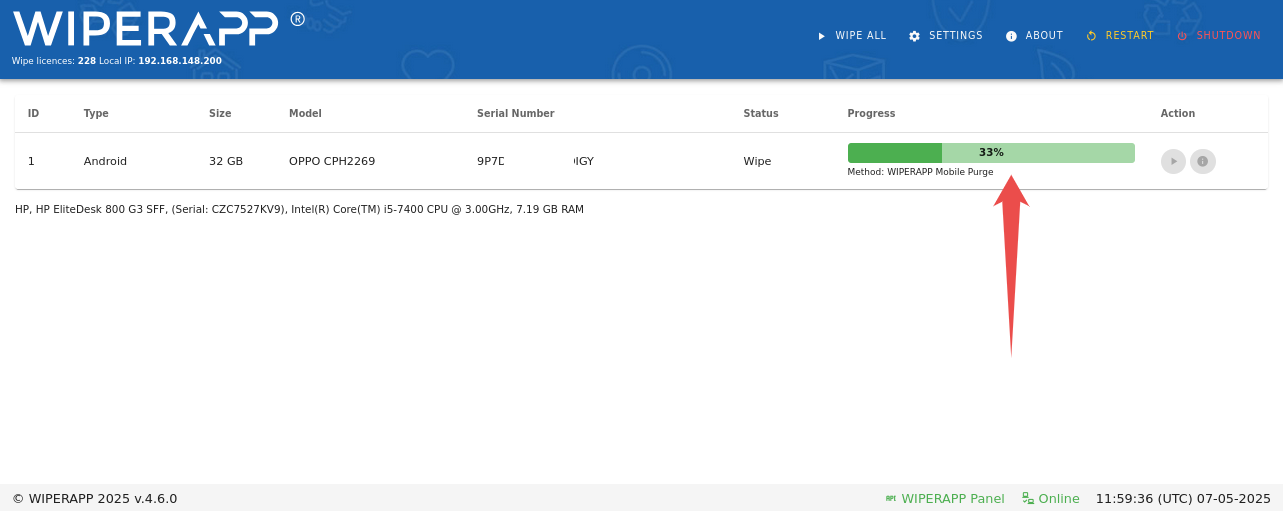Open the SETTINGS menu item

click(956, 36)
